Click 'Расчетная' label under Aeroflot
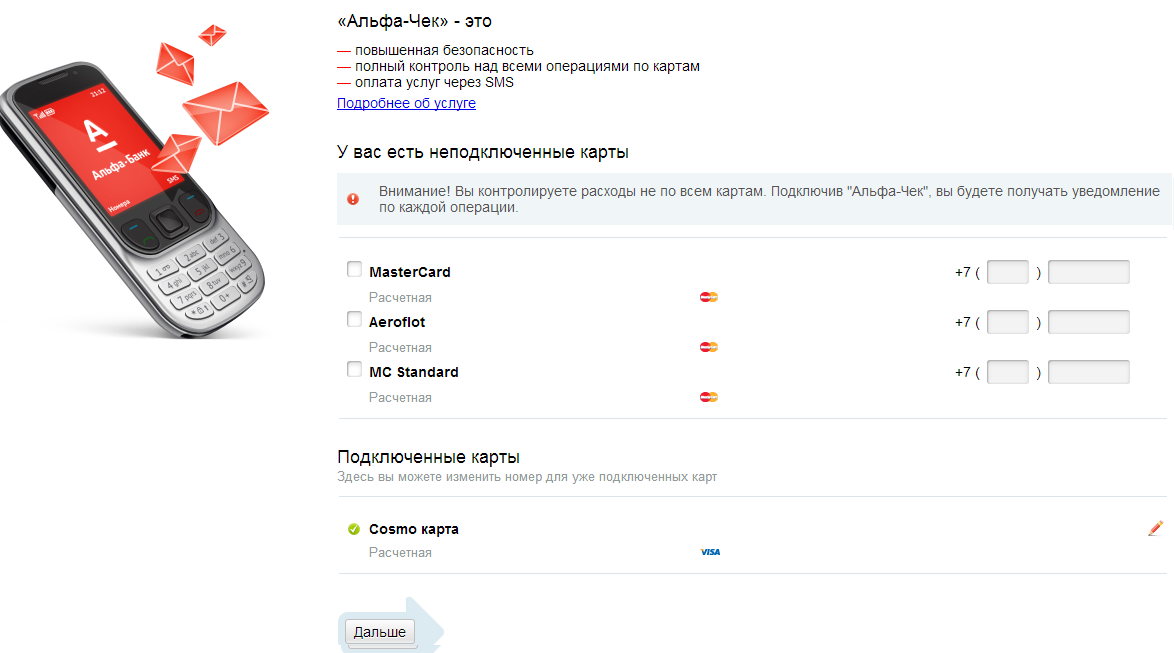 pos(400,347)
